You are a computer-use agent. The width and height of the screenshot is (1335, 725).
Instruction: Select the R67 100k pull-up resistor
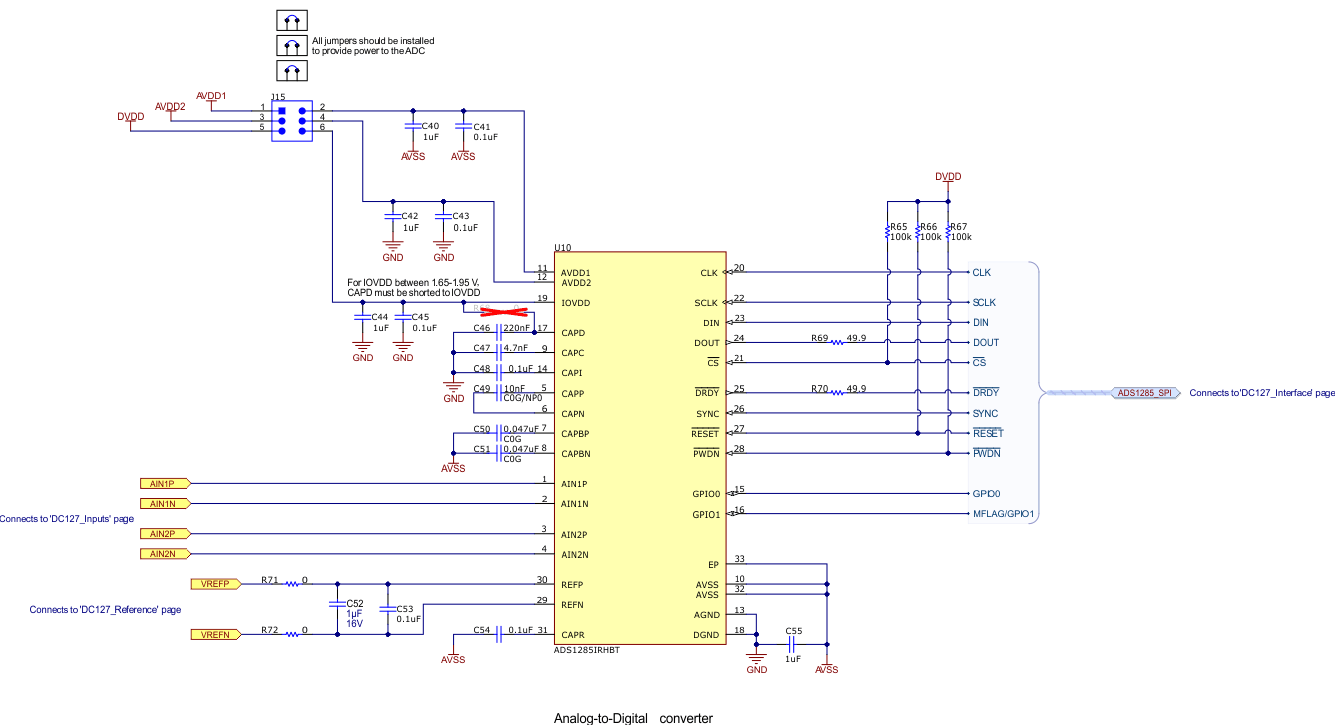coord(948,233)
